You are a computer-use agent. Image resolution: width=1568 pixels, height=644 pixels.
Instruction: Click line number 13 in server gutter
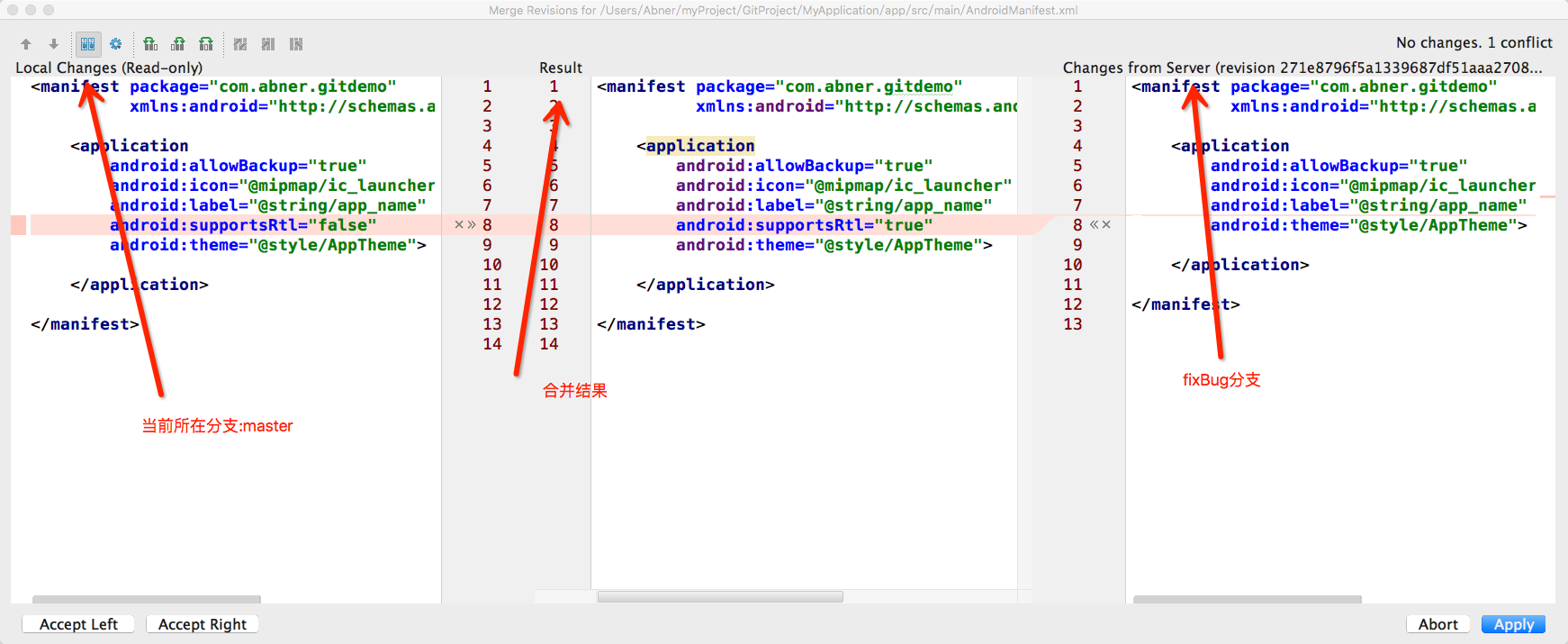pos(1073,324)
